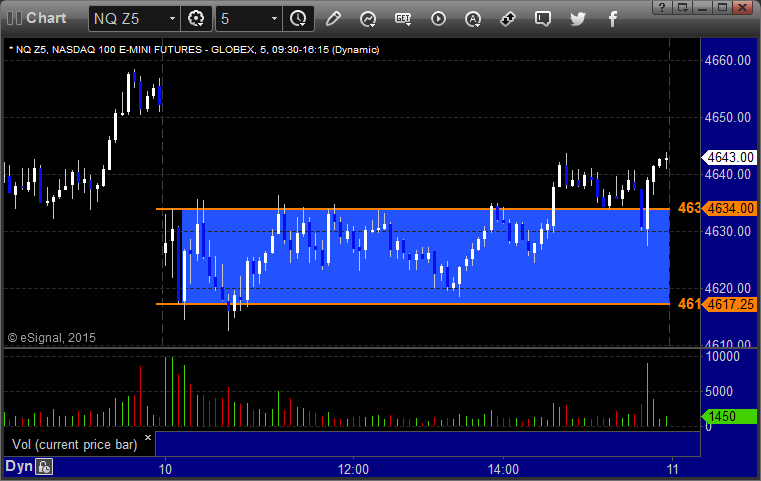The height and width of the screenshot is (481, 761).
Task: Expand the interval dropdown next to 5
Action: click(x=274, y=19)
